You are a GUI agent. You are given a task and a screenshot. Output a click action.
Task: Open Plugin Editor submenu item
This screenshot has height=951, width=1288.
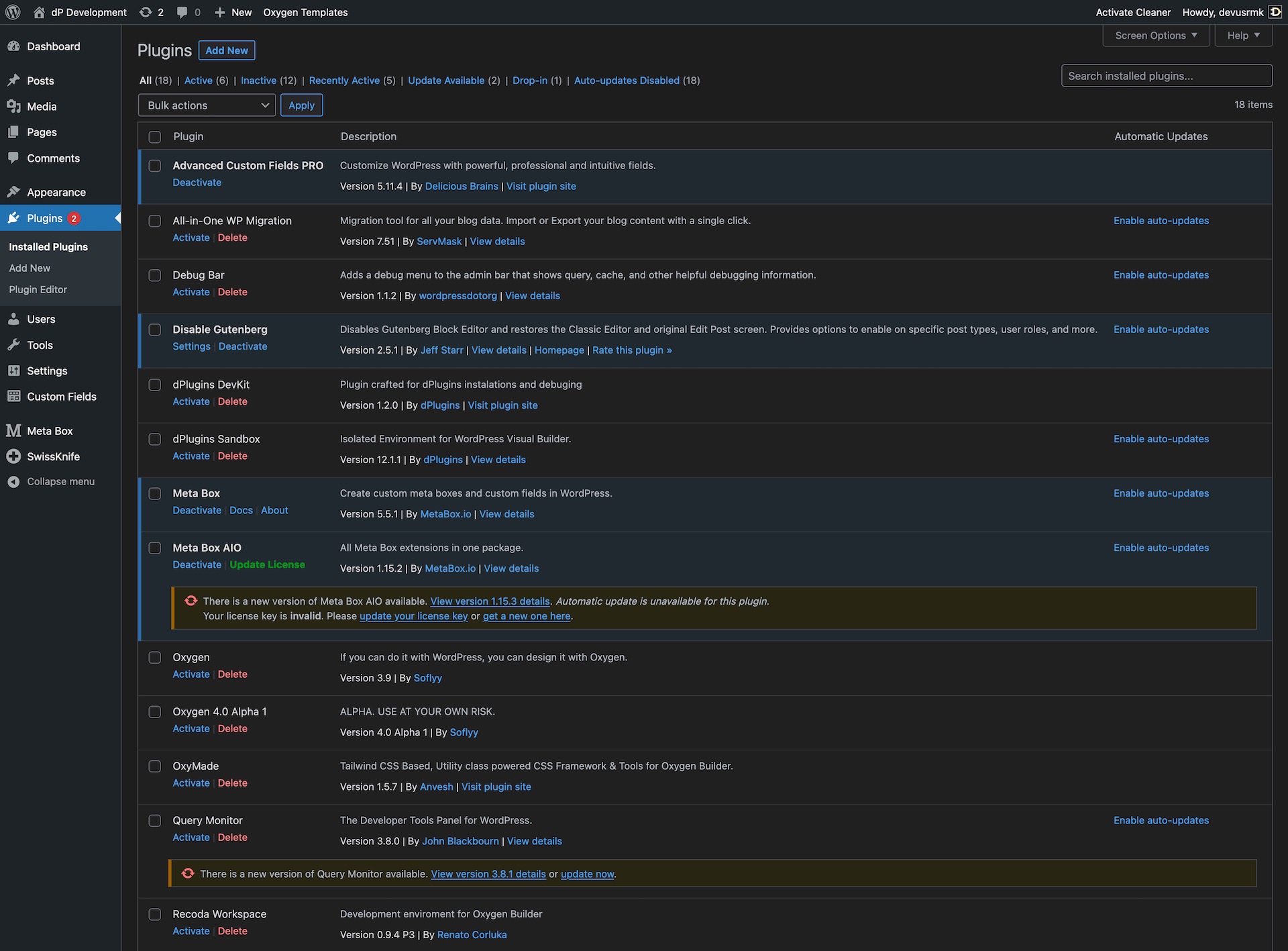click(38, 289)
